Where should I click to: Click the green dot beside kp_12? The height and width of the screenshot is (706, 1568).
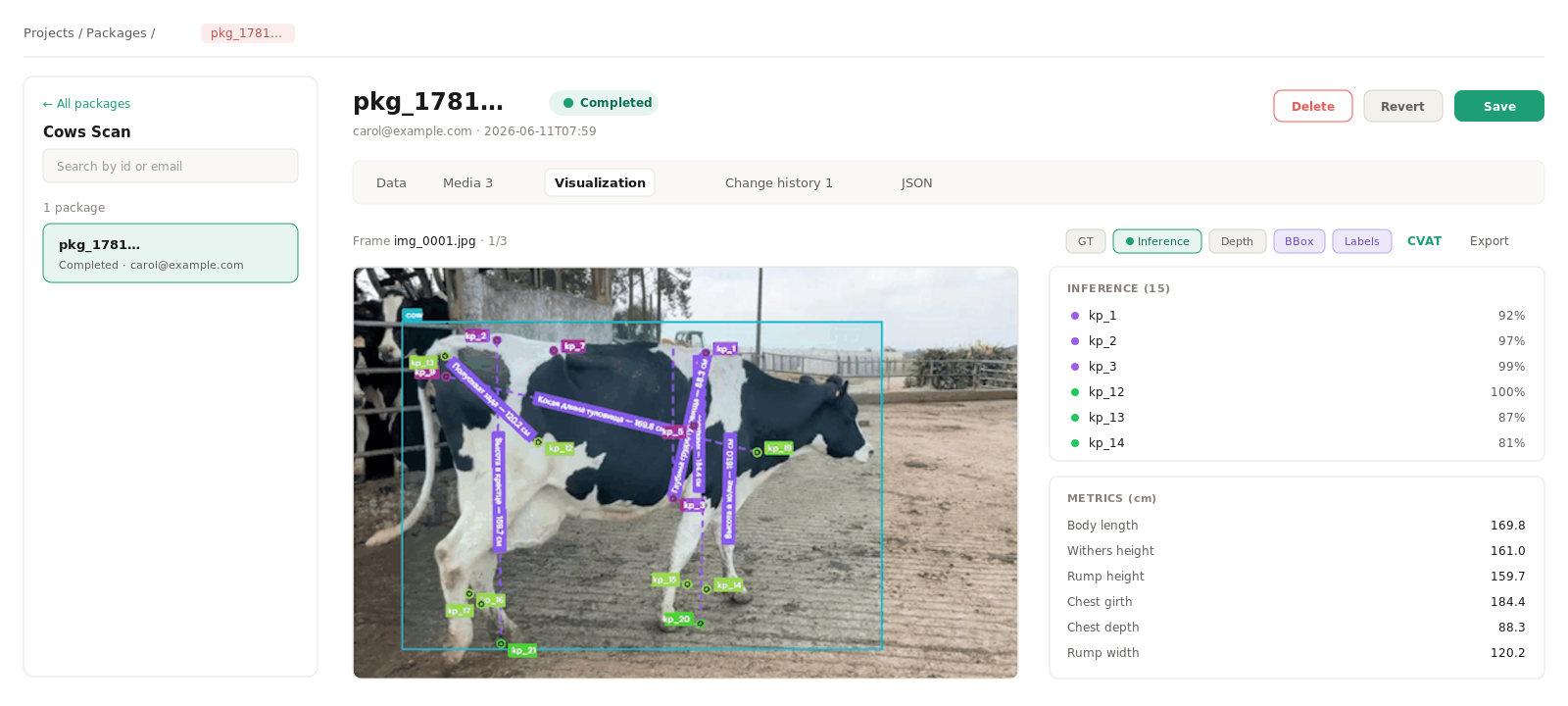click(1075, 392)
